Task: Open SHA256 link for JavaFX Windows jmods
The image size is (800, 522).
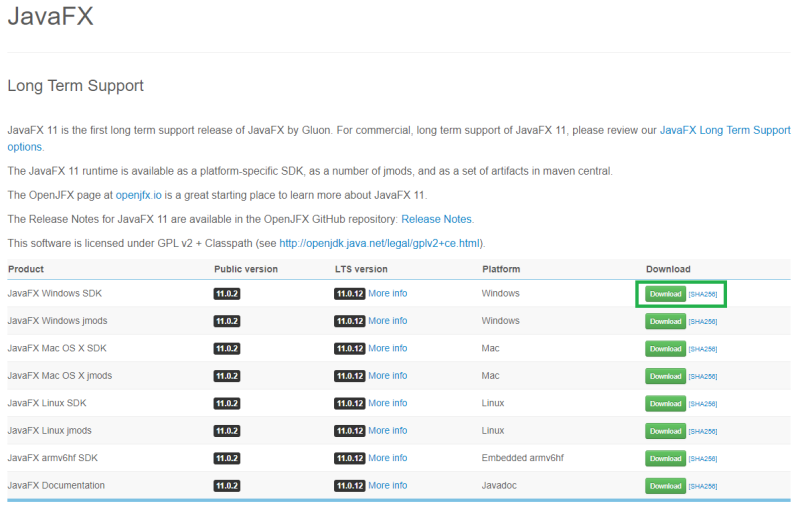Action: coord(703,322)
